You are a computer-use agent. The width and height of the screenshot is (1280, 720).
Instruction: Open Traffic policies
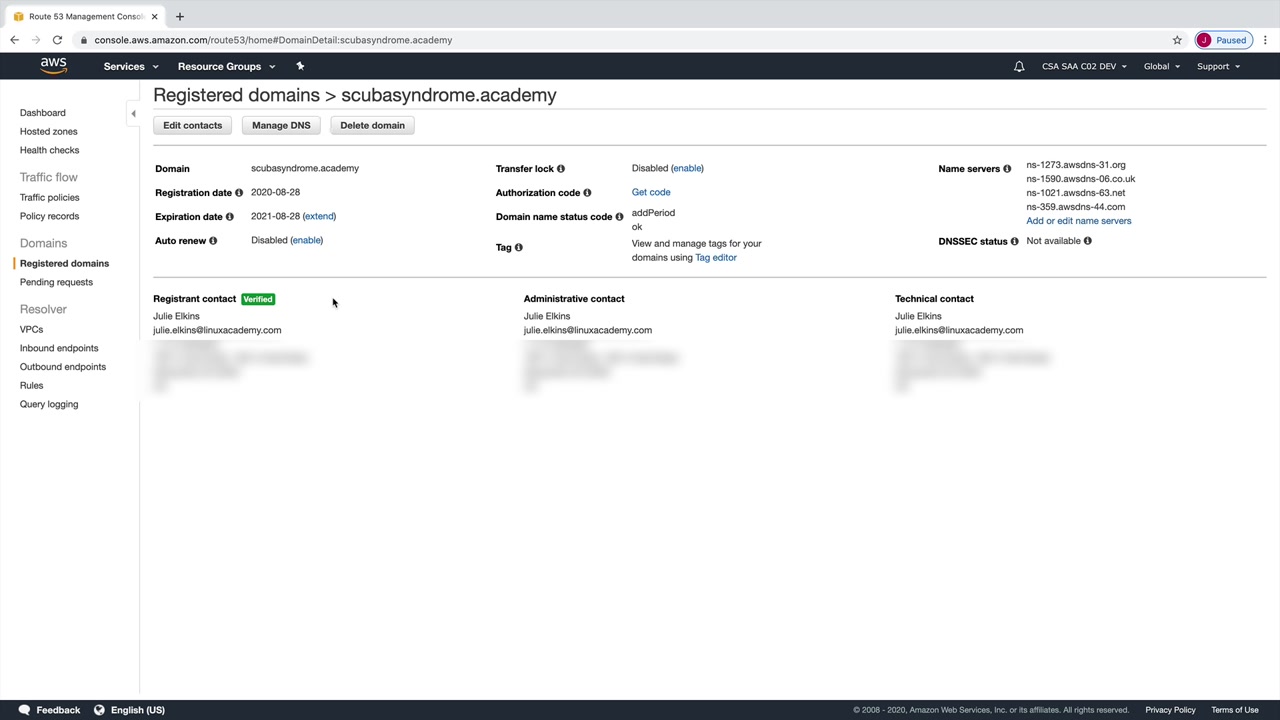(50, 198)
